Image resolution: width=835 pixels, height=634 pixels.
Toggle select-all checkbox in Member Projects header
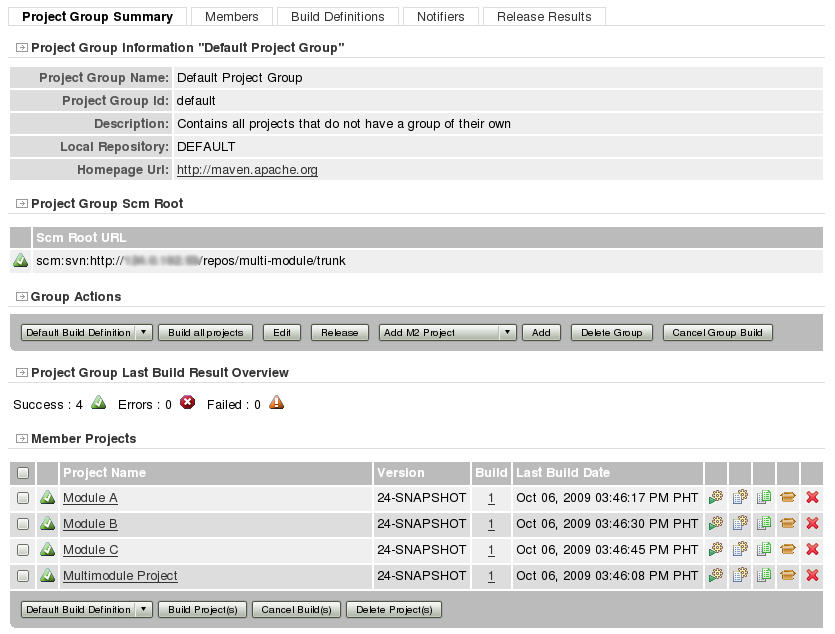pos(22,473)
